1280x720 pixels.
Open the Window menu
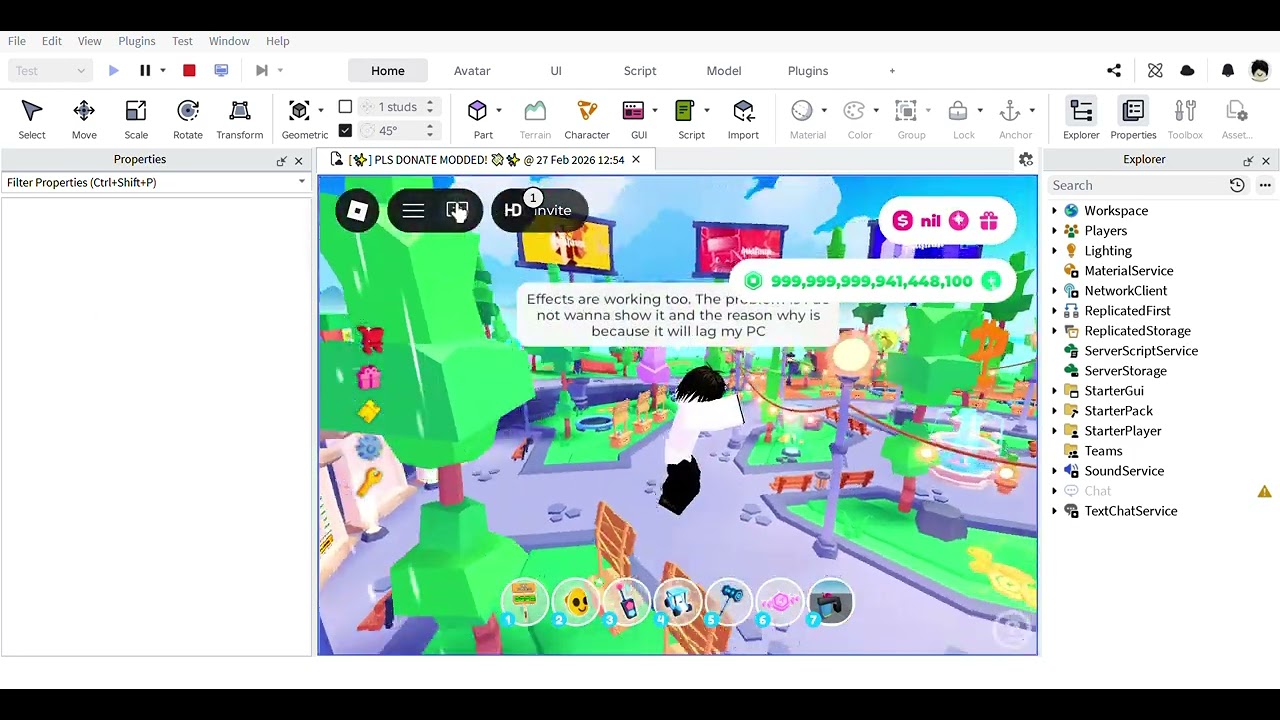coord(229,41)
